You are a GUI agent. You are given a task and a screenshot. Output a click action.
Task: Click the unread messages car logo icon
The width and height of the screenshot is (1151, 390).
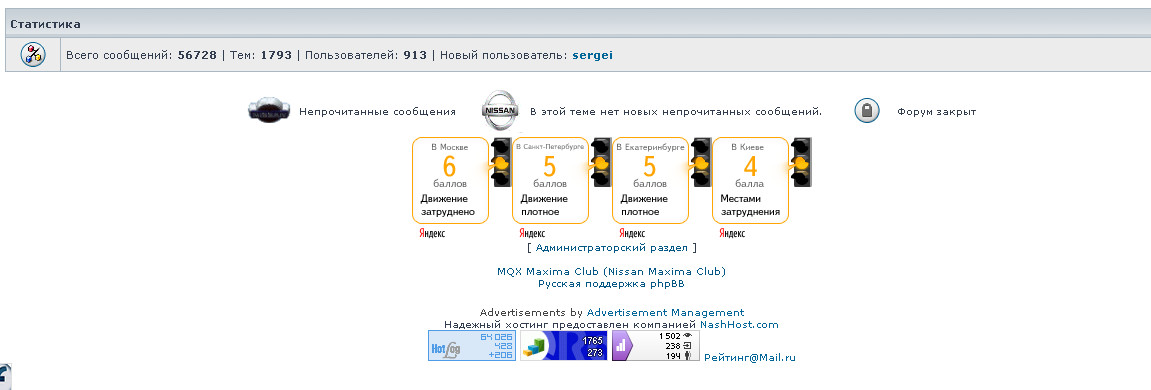pos(269,110)
